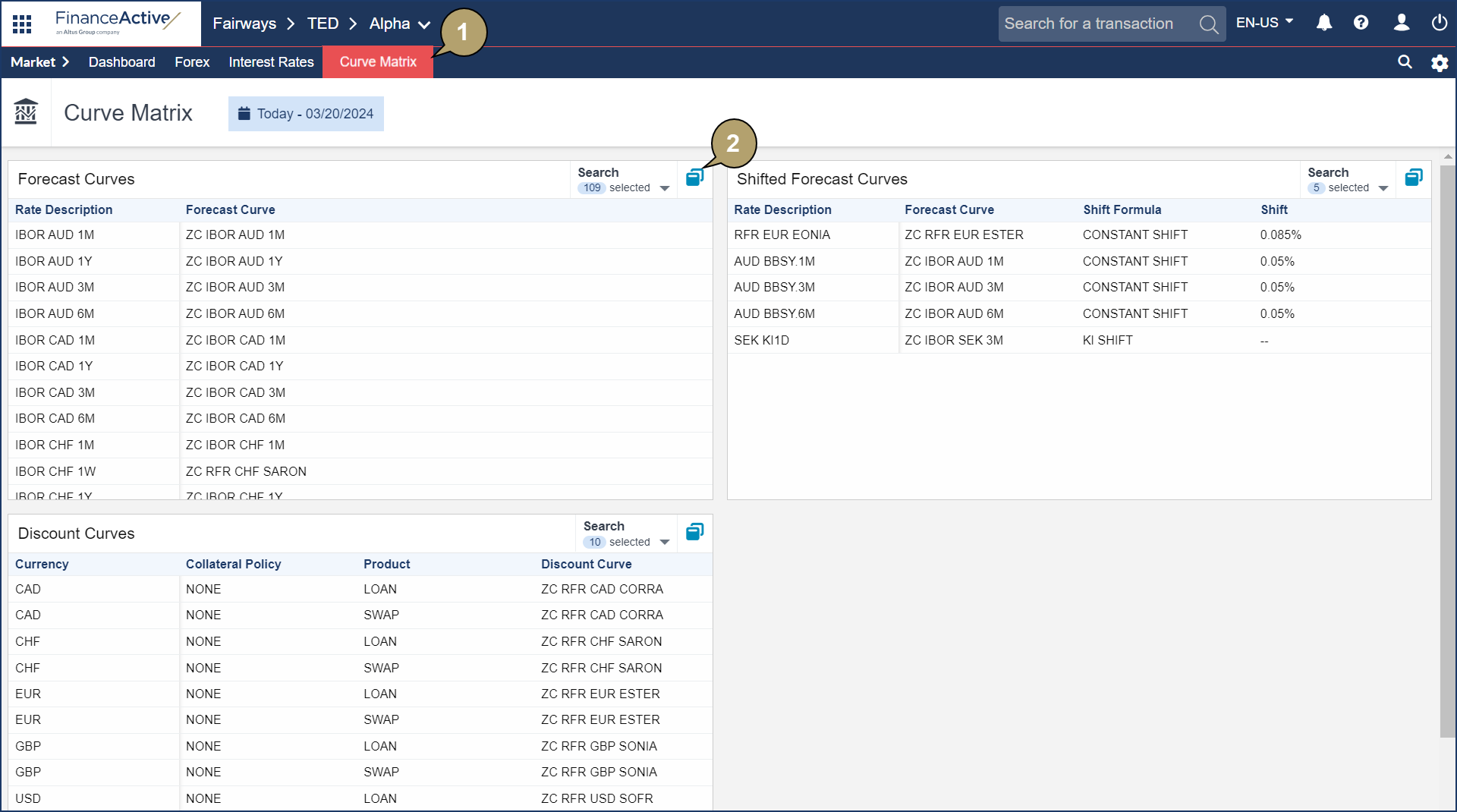Click the KI SHIFT formula cell
Viewport: 1457px width, 812px height.
click(x=1107, y=340)
